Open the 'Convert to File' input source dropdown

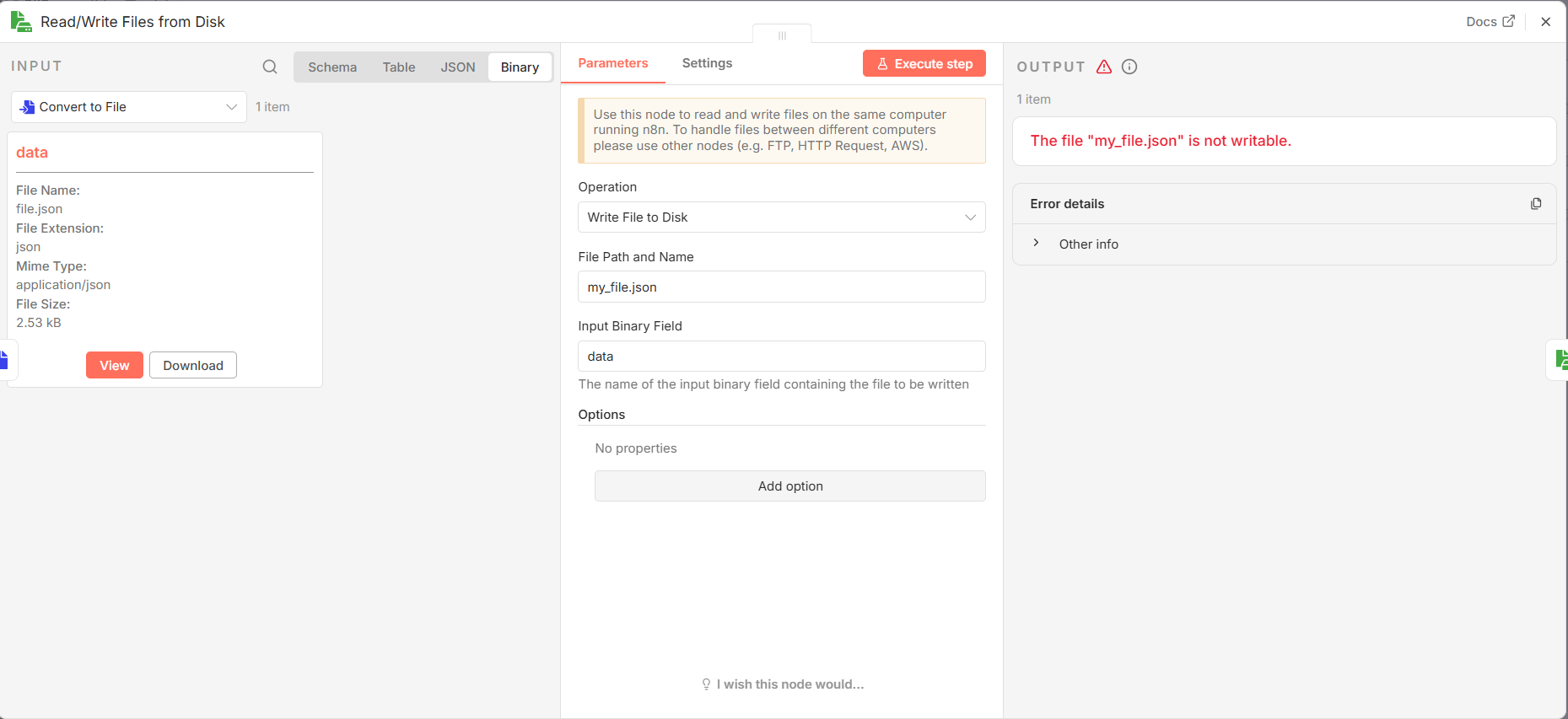pyautogui.click(x=129, y=107)
